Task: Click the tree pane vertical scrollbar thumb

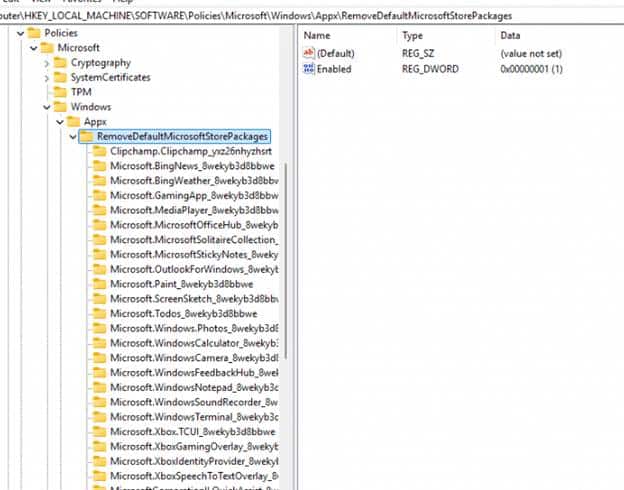Action: click(286, 261)
